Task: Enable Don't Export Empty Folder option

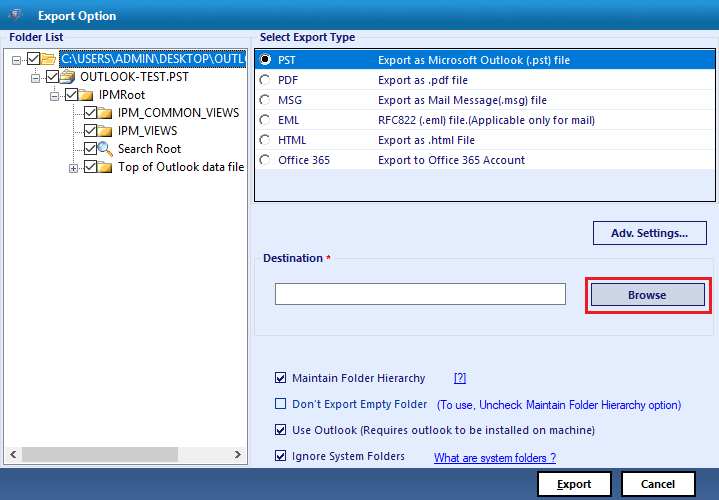Action: click(280, 404)
